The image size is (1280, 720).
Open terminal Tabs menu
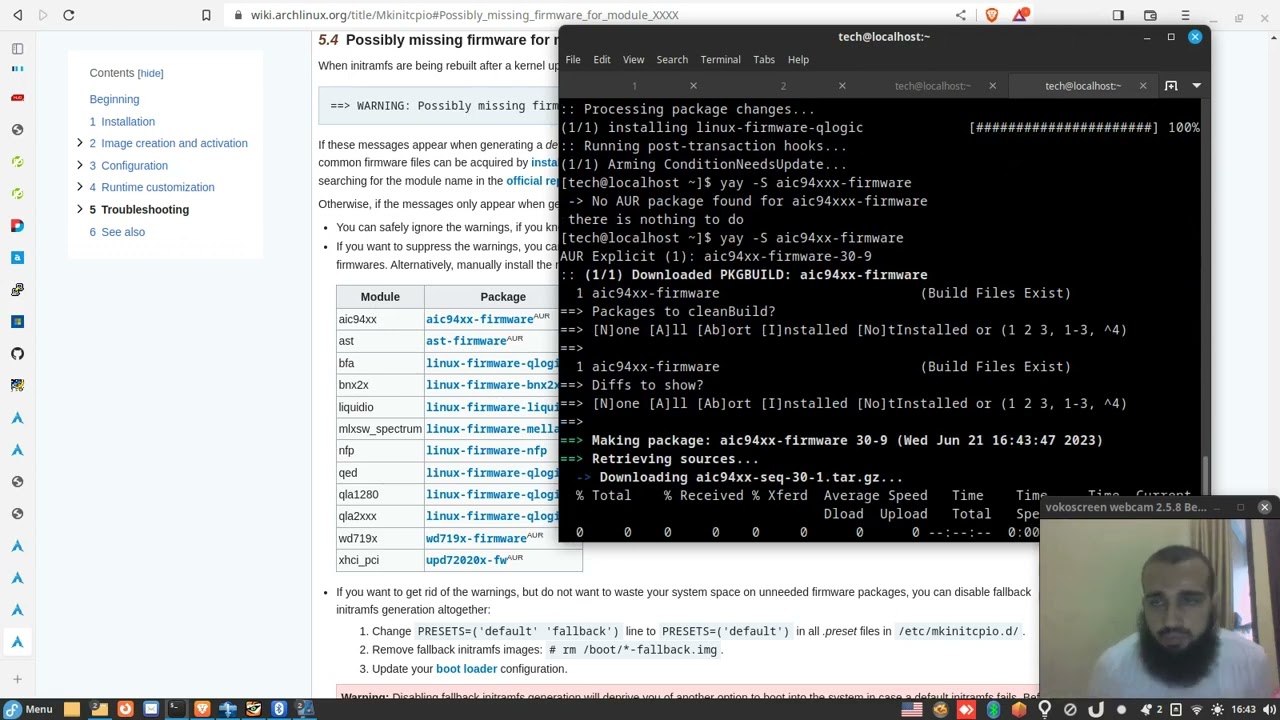[764, 59]
